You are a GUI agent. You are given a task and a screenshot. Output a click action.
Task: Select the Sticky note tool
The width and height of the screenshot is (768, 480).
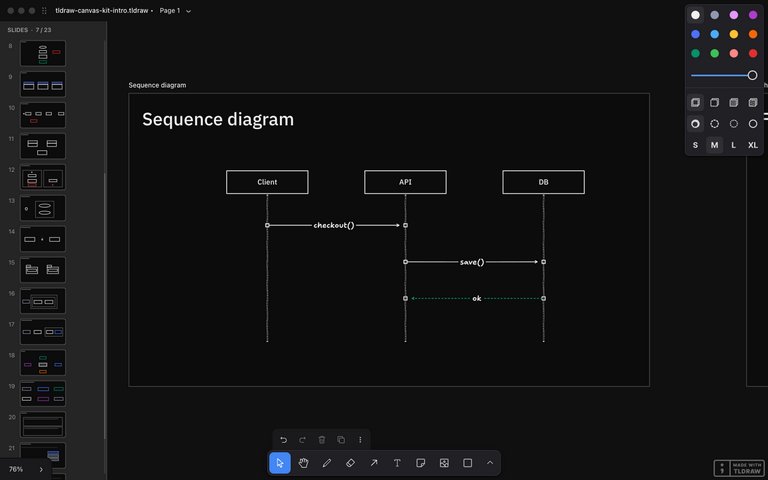(x=420, y=463)
